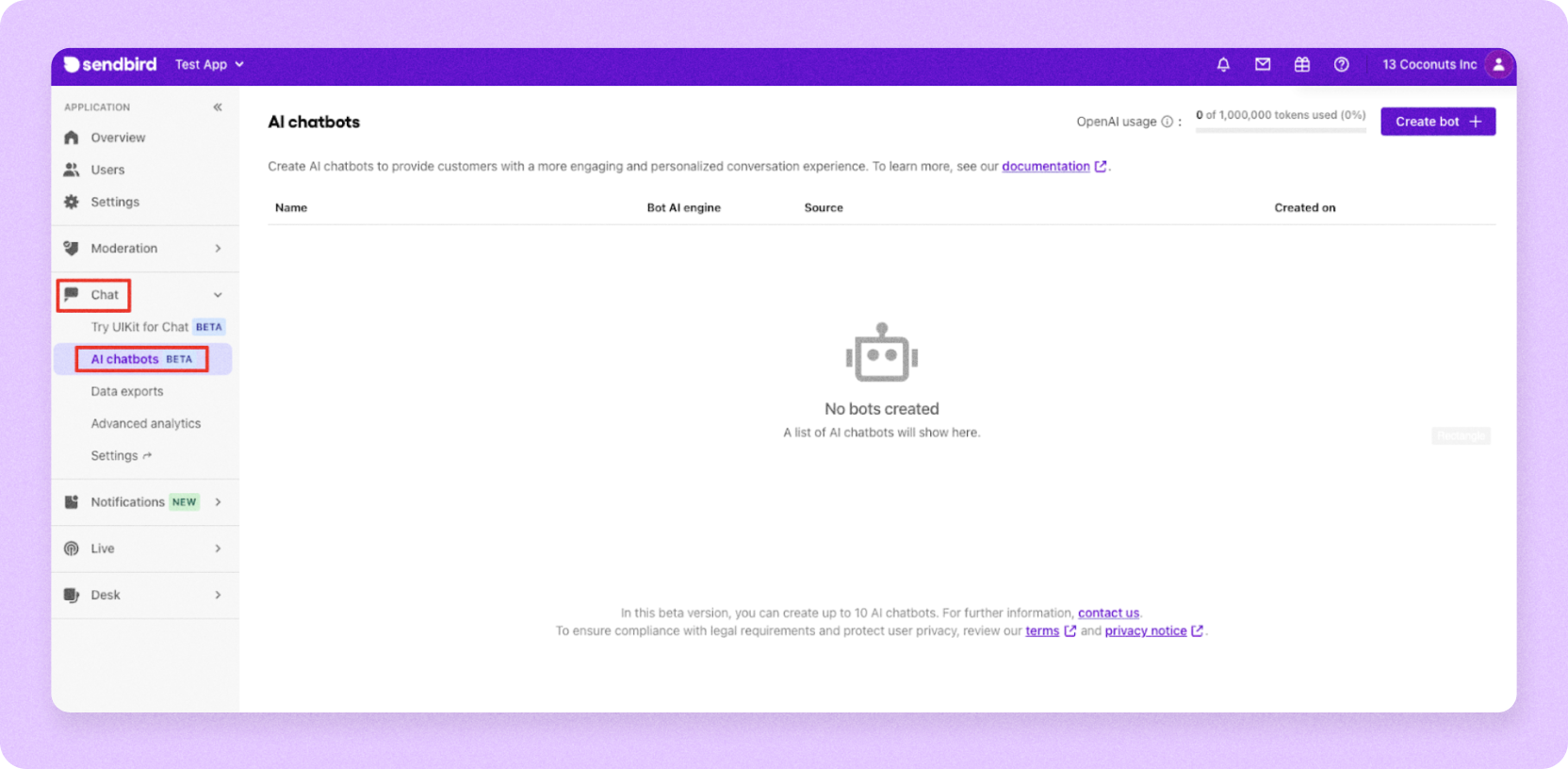Click the Source column header
The height and width of the screenshot is (769, 1568).
tap(824, 207)
